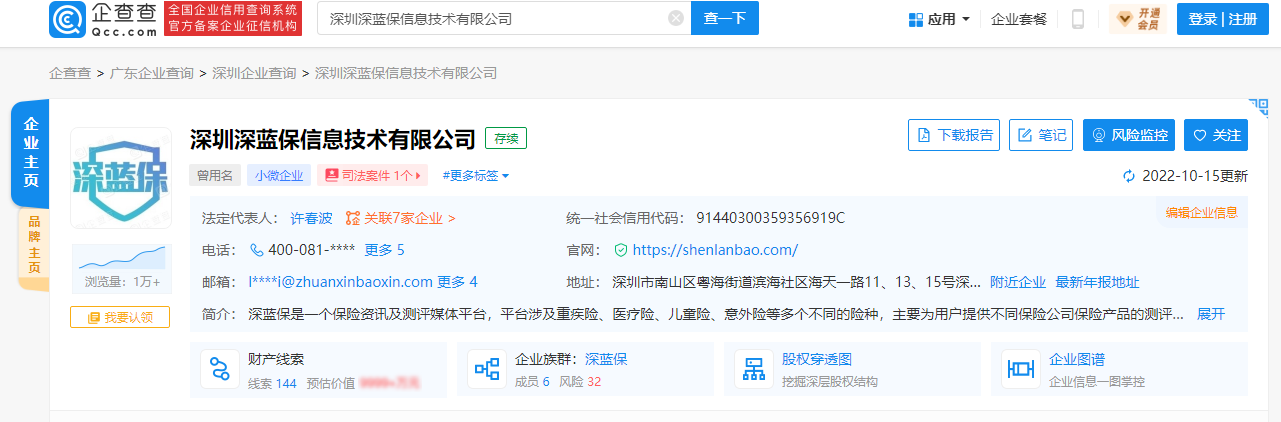The image size is (1281, 422).
Task: Click the green shield icon by the website
Action: point(621,250)
